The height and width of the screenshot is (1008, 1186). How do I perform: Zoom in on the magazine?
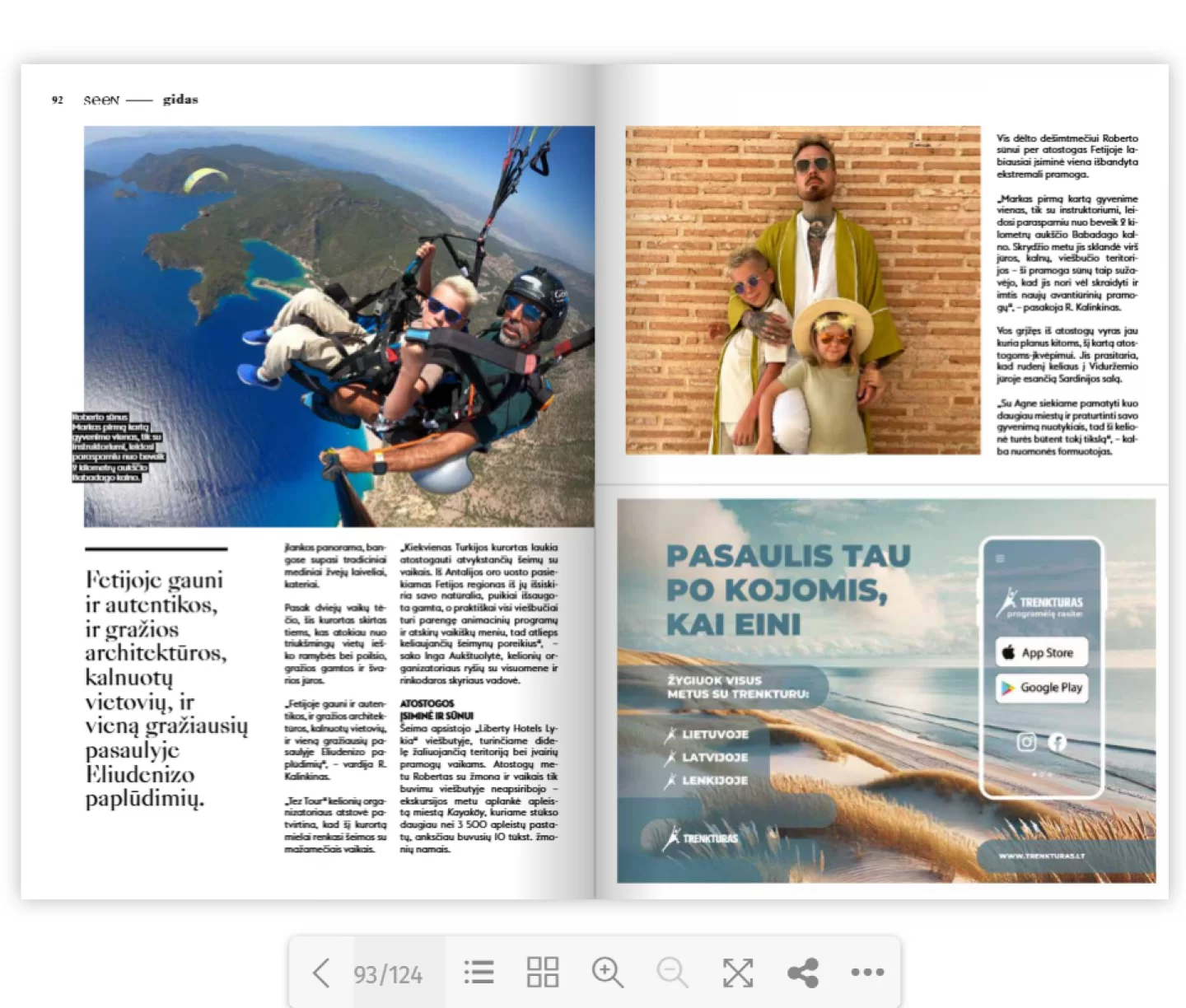tap(607, 973)
